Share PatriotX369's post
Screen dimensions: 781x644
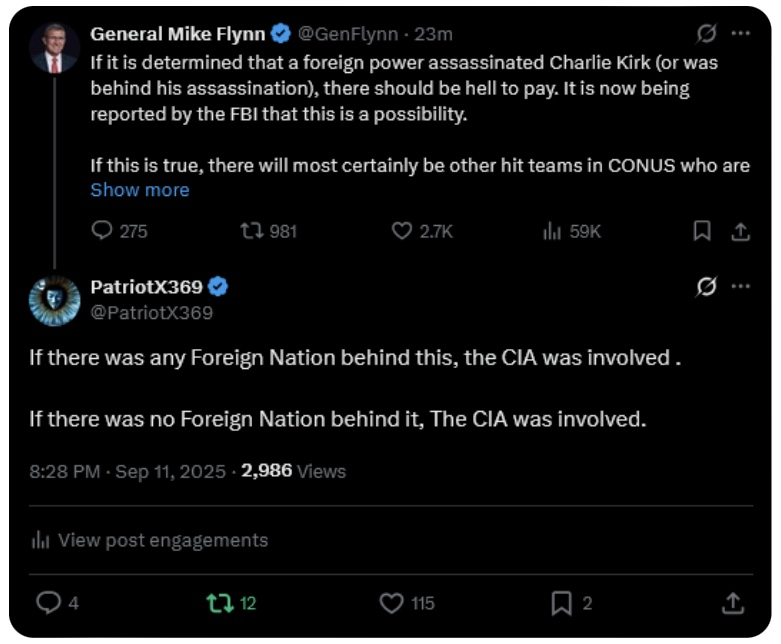(x=732, y=603)
